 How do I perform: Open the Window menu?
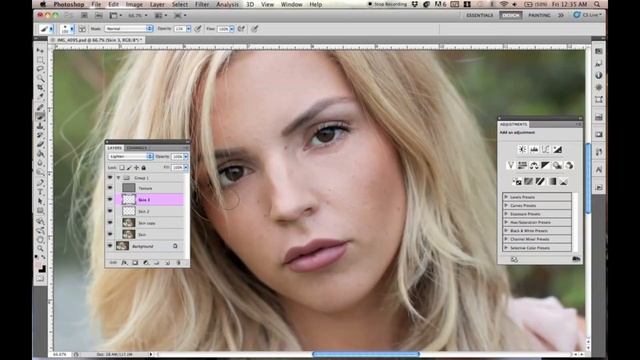(x=291, y=4)
